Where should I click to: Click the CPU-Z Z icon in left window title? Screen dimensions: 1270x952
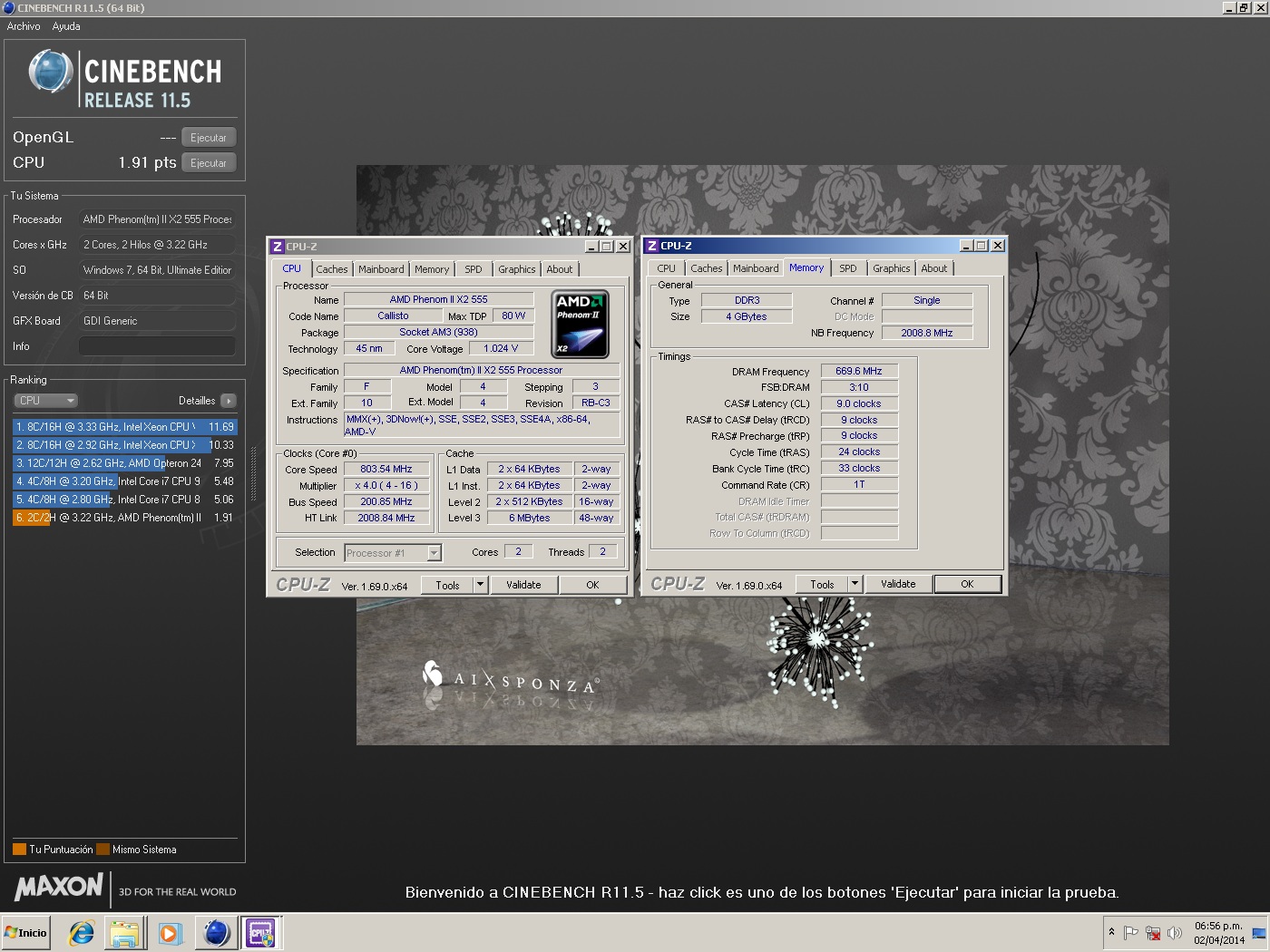278,247
